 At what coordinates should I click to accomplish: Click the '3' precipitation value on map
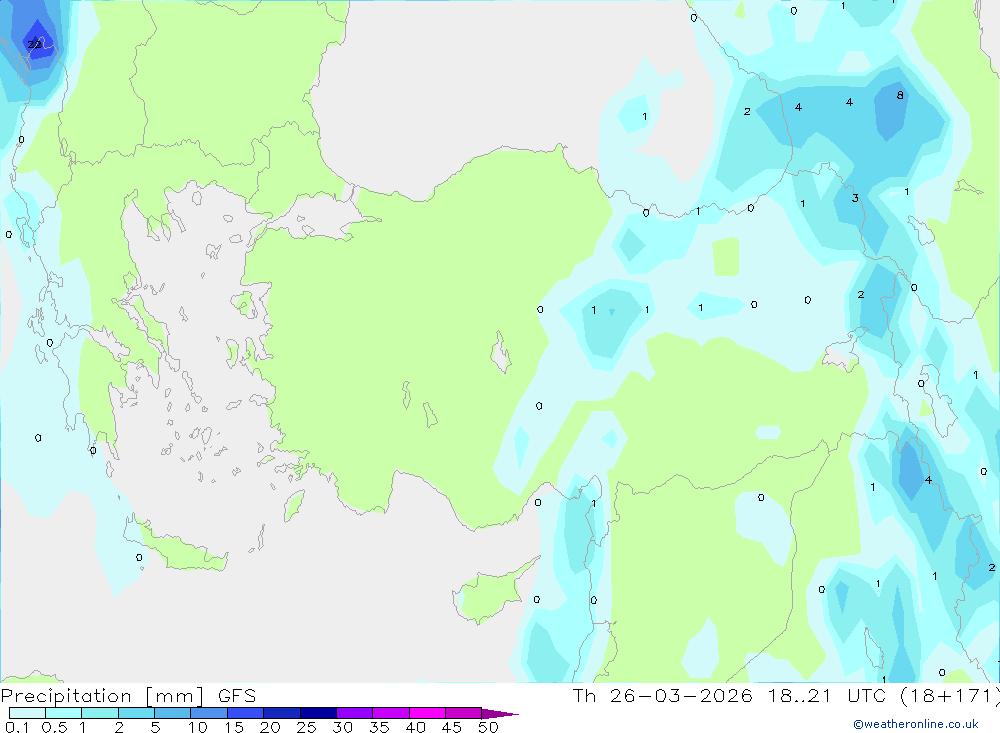pos(855,198)
